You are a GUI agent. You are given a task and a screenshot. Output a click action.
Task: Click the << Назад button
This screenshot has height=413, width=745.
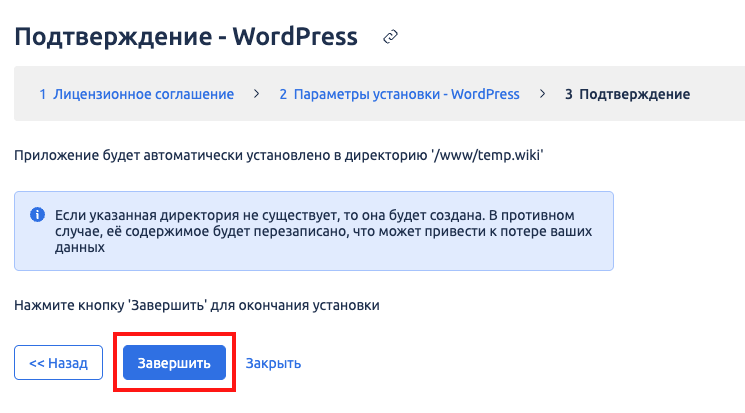pyautogui.click(x=58, y=363)
